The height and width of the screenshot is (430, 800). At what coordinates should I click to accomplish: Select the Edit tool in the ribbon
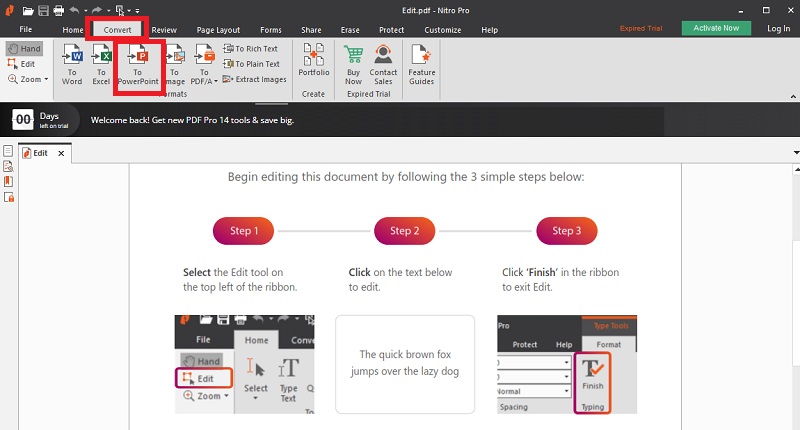pyautogui.click(x=21, y=64)
